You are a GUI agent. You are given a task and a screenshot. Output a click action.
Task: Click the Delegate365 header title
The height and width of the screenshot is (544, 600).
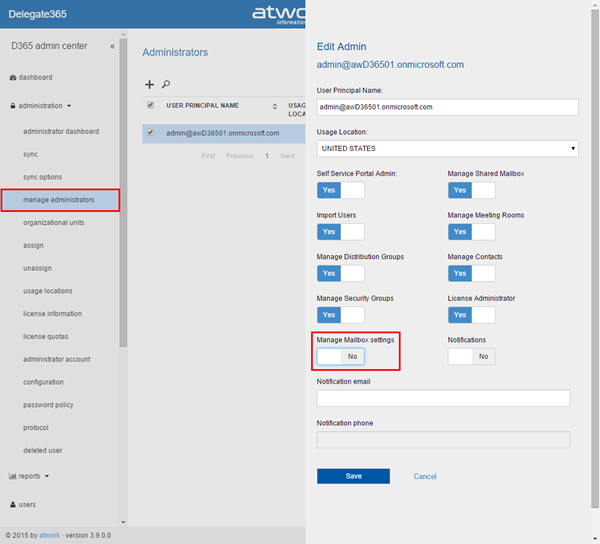38,14
